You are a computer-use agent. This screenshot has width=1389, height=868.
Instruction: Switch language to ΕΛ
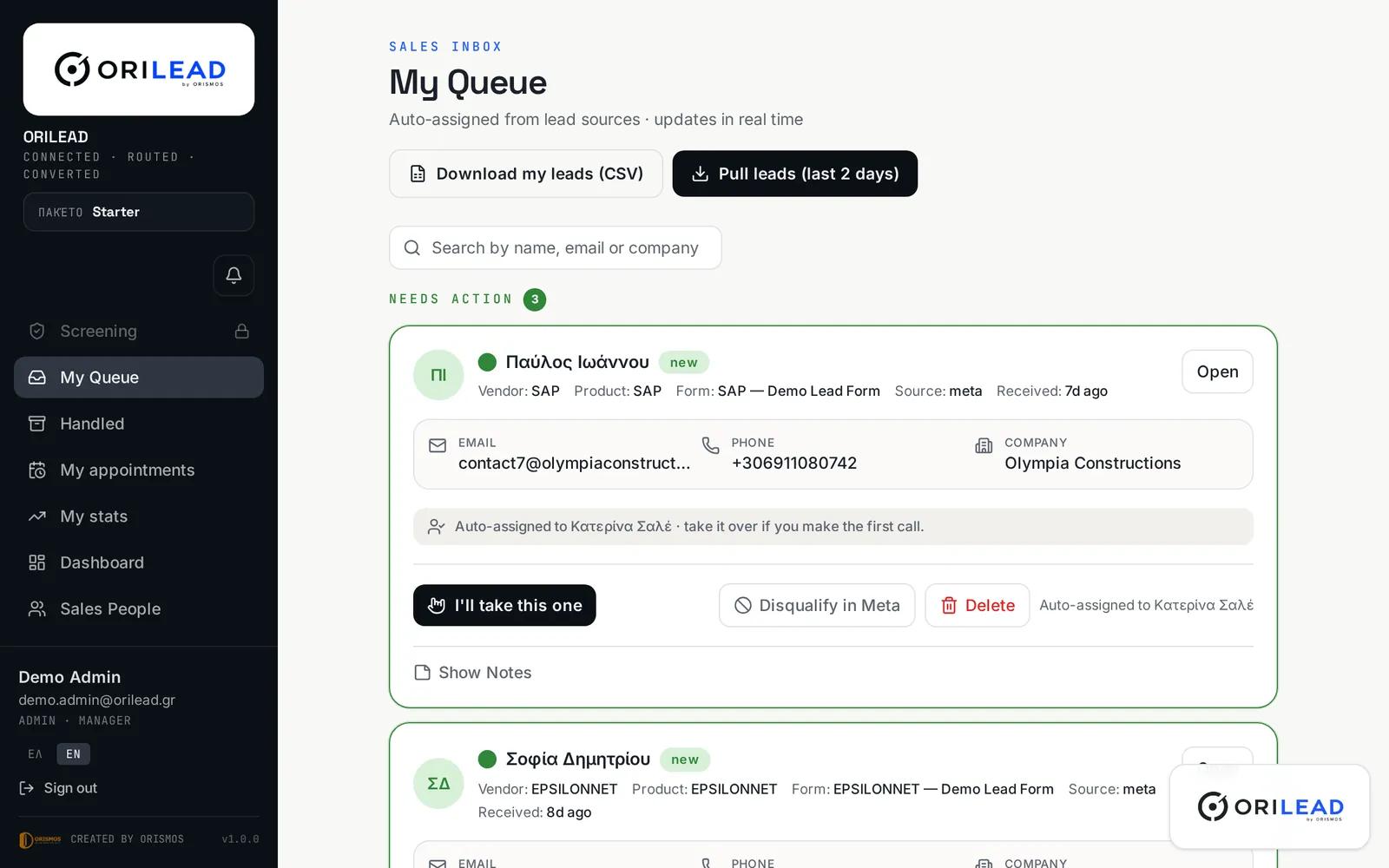coord(36,753)
